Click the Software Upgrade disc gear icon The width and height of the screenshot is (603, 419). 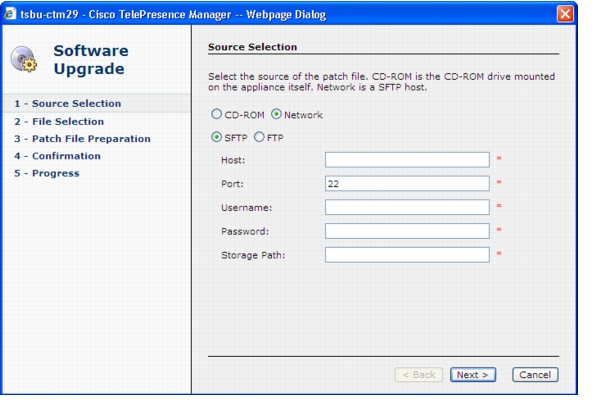pyautogui.click(x=23, y=59)
